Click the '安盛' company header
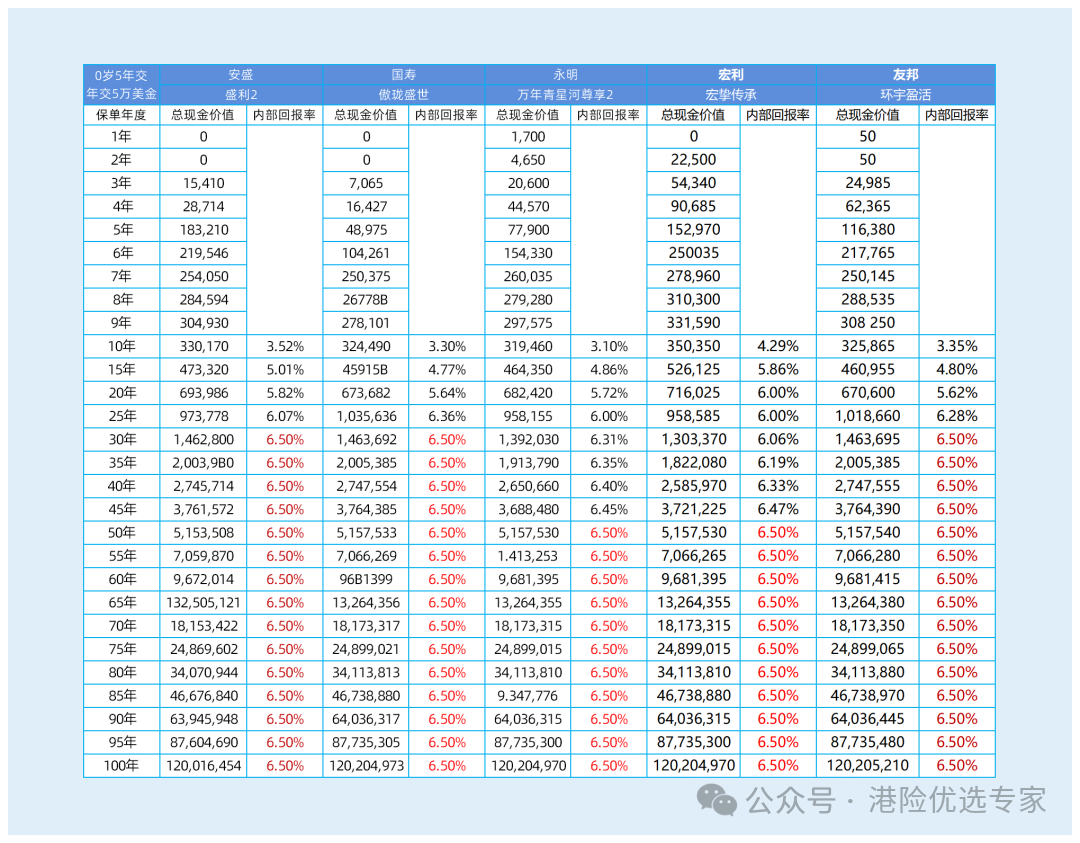 pos(241,74)
